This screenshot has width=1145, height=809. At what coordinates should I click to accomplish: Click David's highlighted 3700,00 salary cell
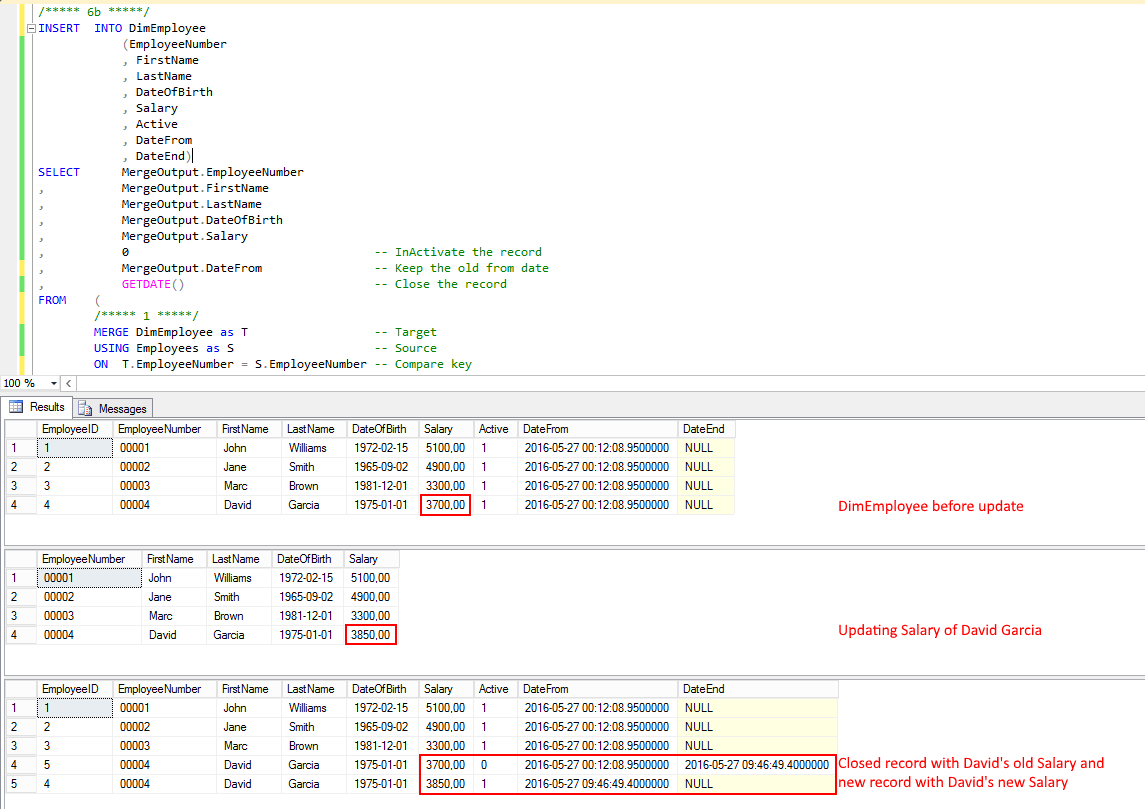tap(444, 504)
